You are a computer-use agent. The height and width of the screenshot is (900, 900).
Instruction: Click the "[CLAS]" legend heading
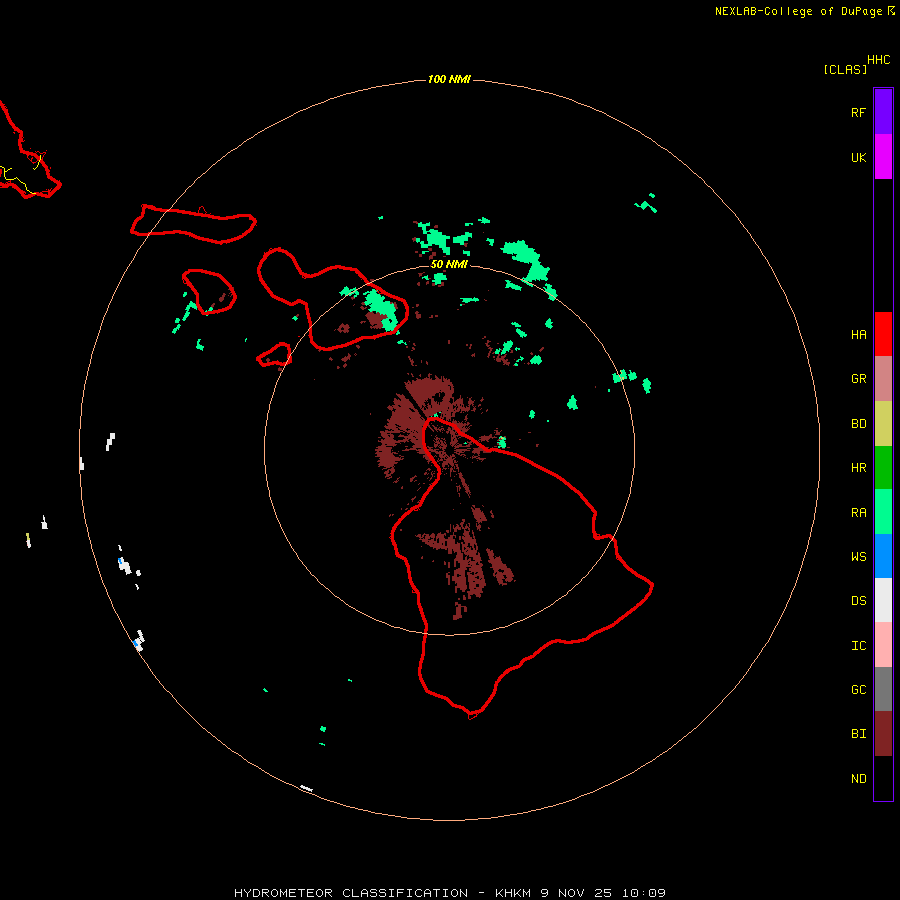tap(845, 69)
